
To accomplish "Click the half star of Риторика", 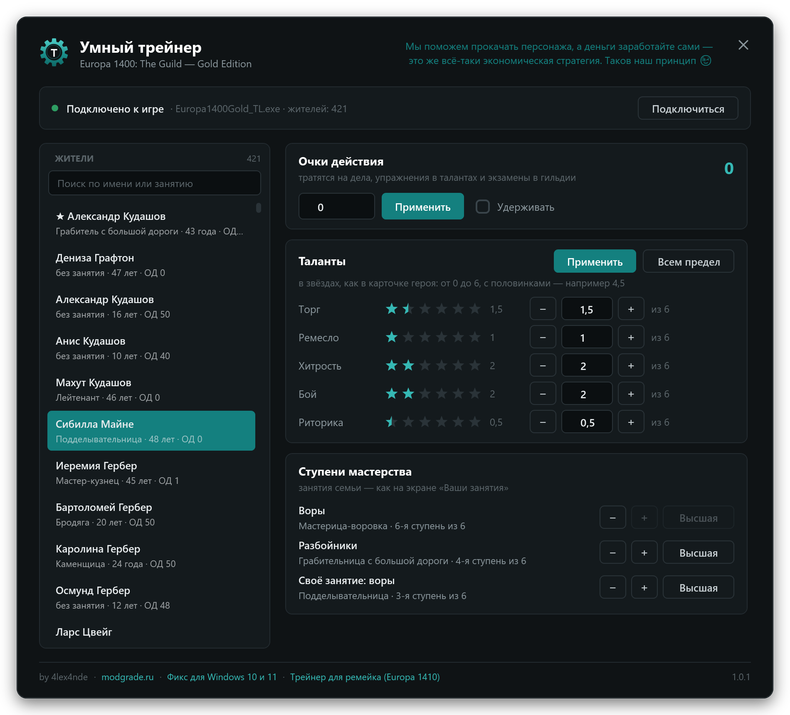I will 391,421.
